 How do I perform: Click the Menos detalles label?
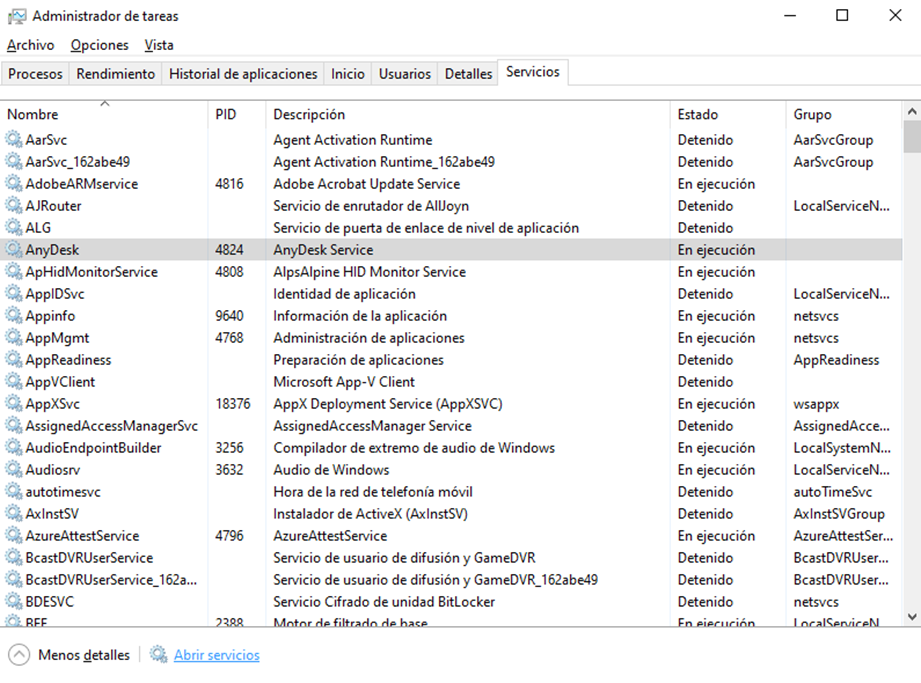[84, 655]
